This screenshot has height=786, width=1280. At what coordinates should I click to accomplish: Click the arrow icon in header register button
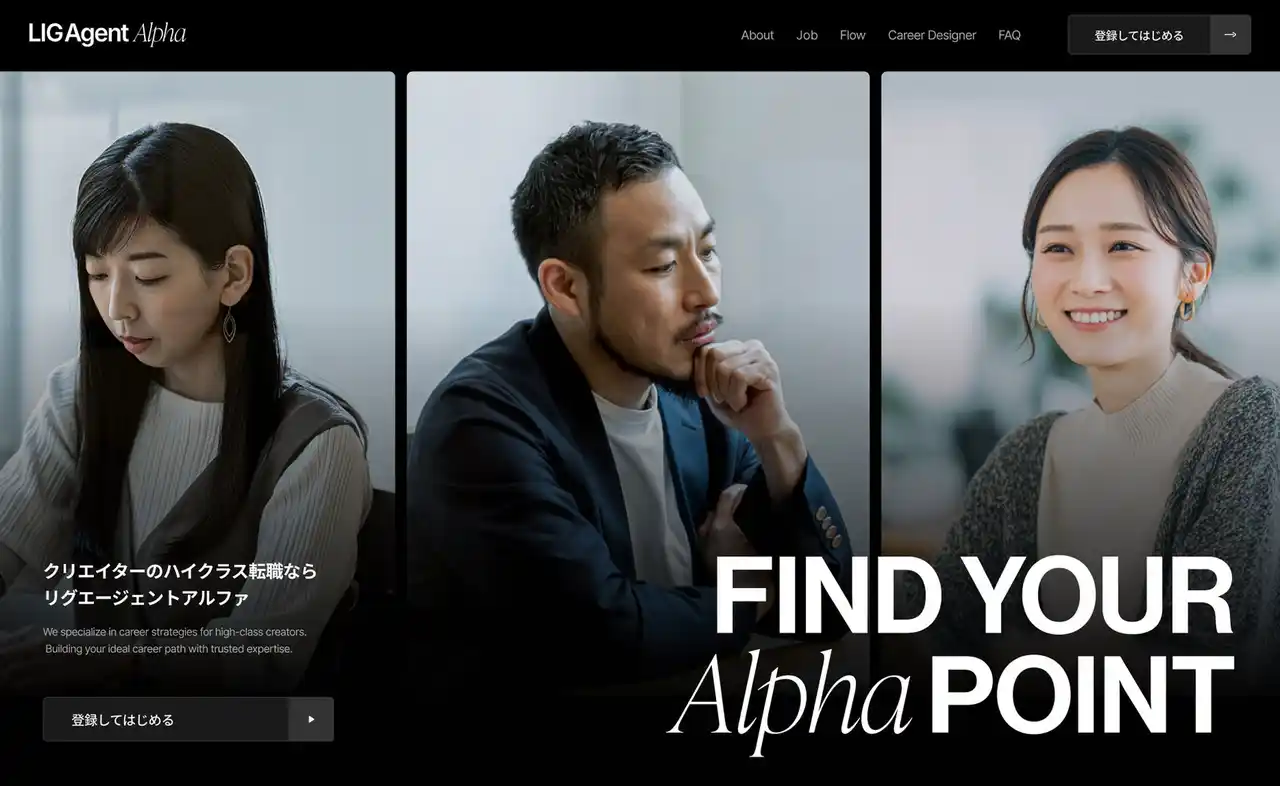1230,35
